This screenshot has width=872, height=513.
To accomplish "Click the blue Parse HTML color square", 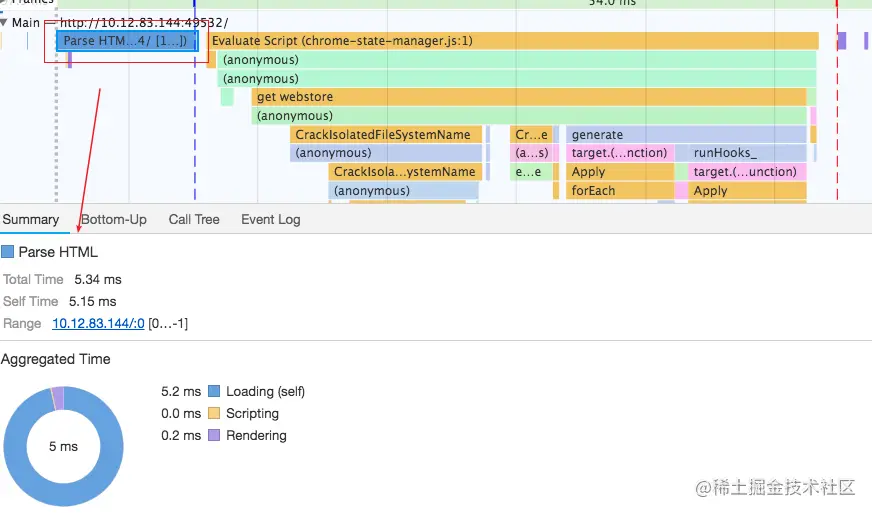I will [x=7, y=252].
